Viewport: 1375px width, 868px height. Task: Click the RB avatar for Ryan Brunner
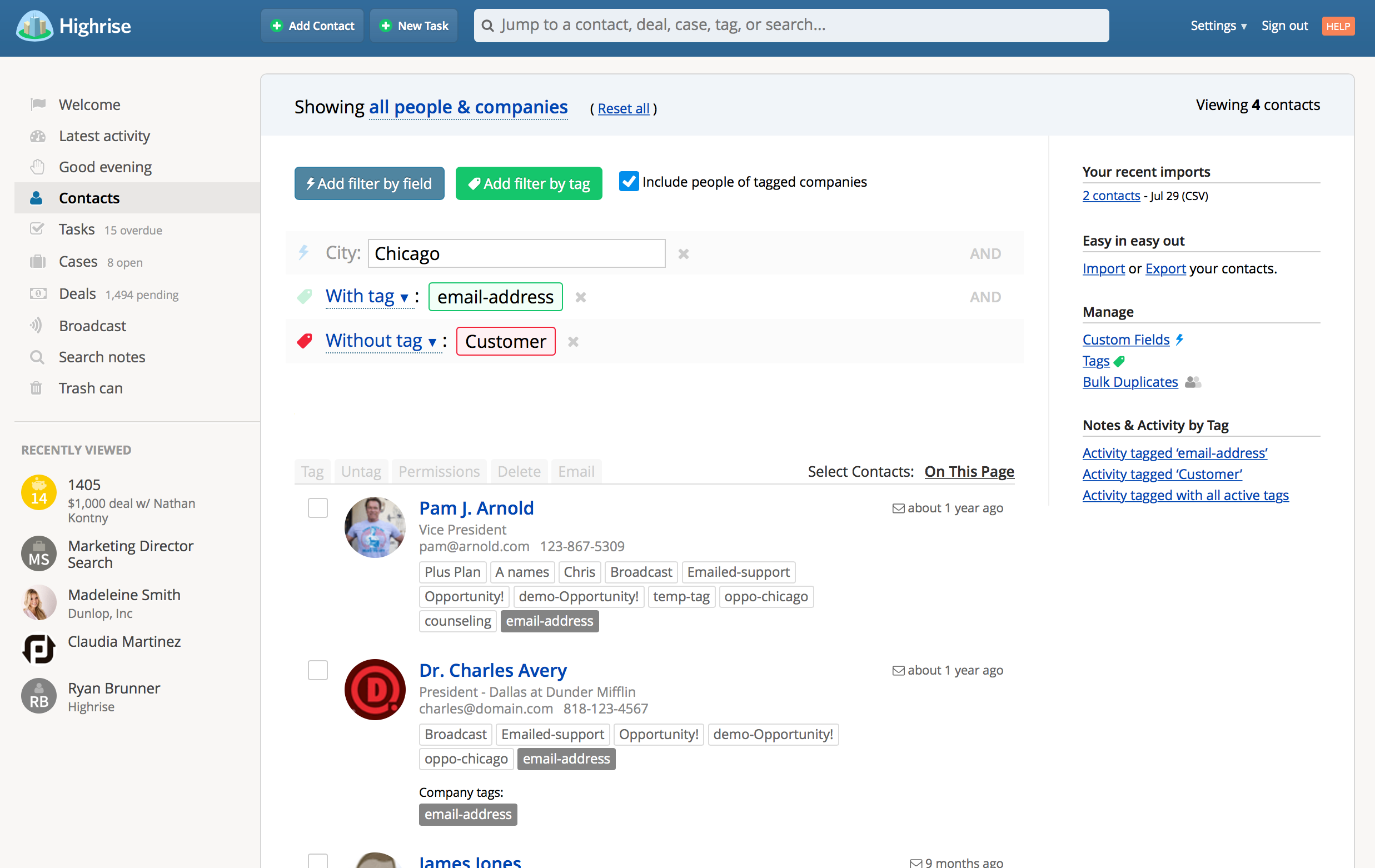pos(39,696)
